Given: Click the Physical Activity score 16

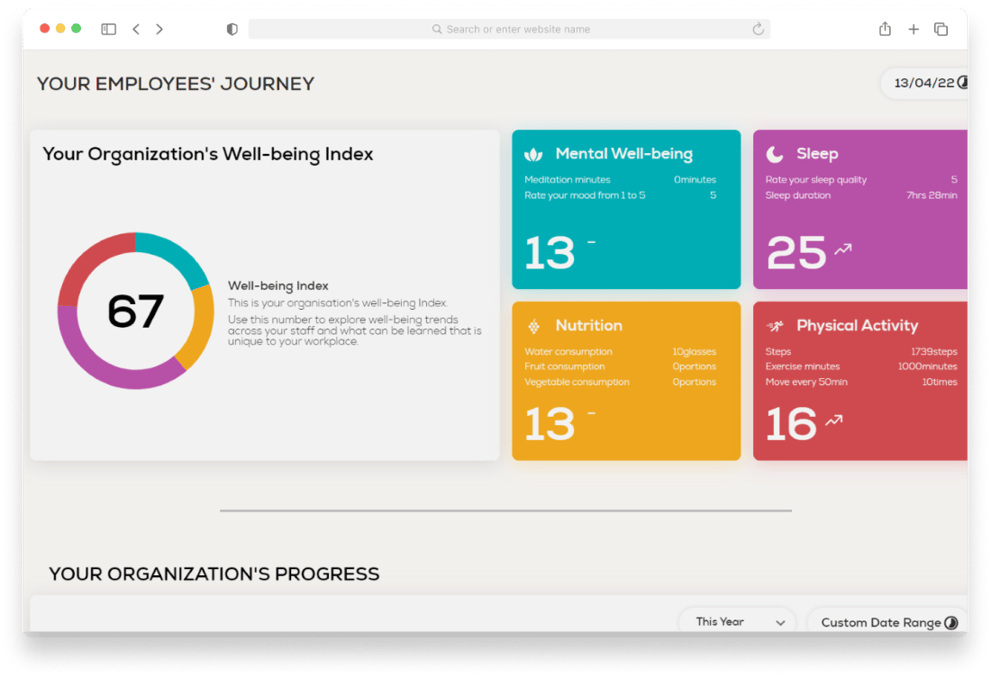Looking at the screenshot, I should pos(791,424).
